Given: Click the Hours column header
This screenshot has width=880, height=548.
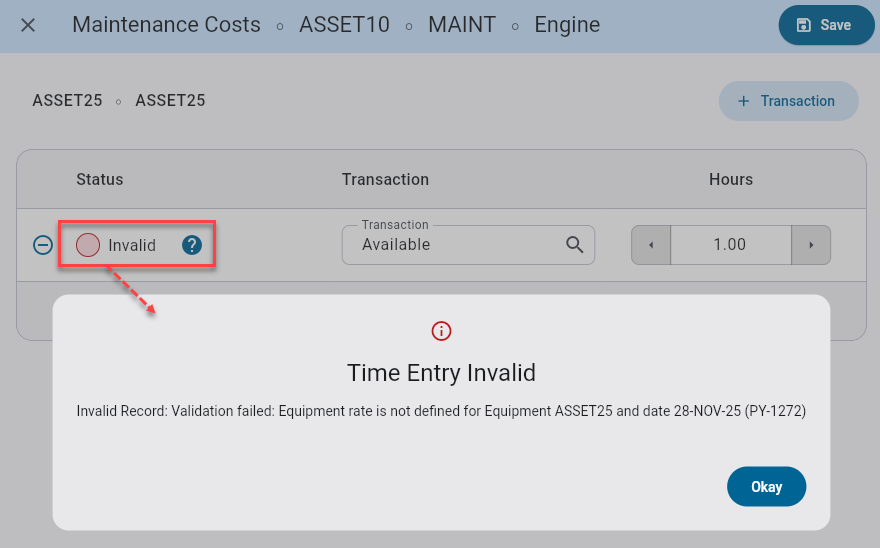Looking at the screenshot, I should (731, 180).
